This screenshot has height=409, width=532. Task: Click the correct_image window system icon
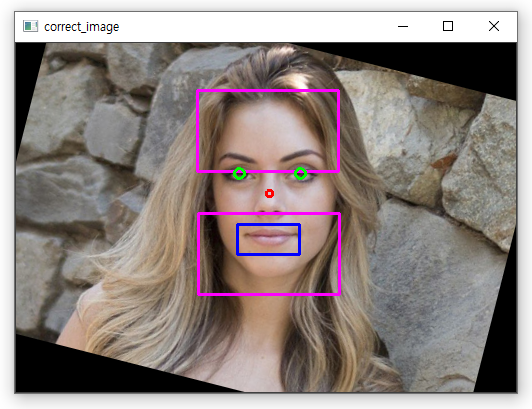(30, 26)
